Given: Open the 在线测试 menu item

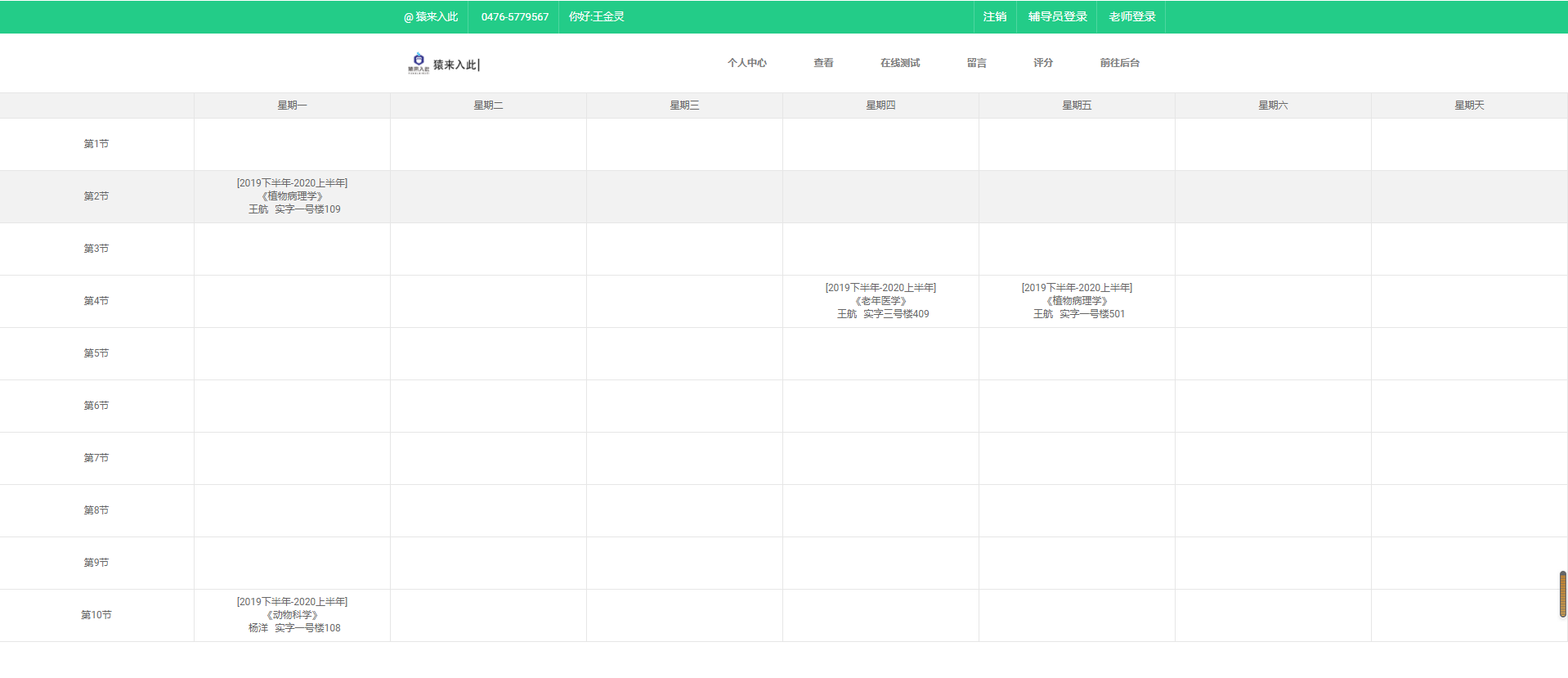Looking at the screenshot, I should click(x=900, y=63).
